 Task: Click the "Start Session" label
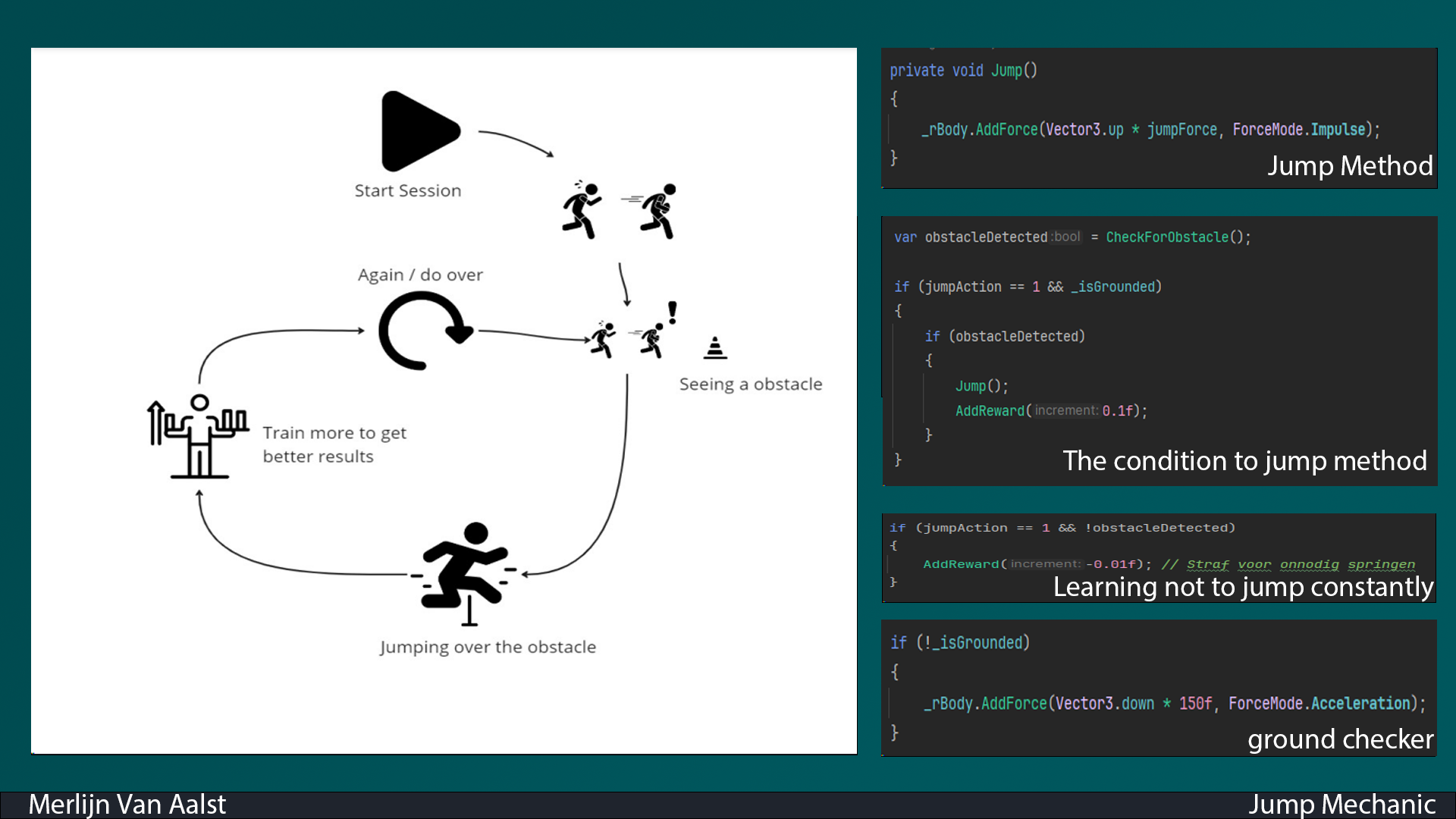click(x=407, y=191)
